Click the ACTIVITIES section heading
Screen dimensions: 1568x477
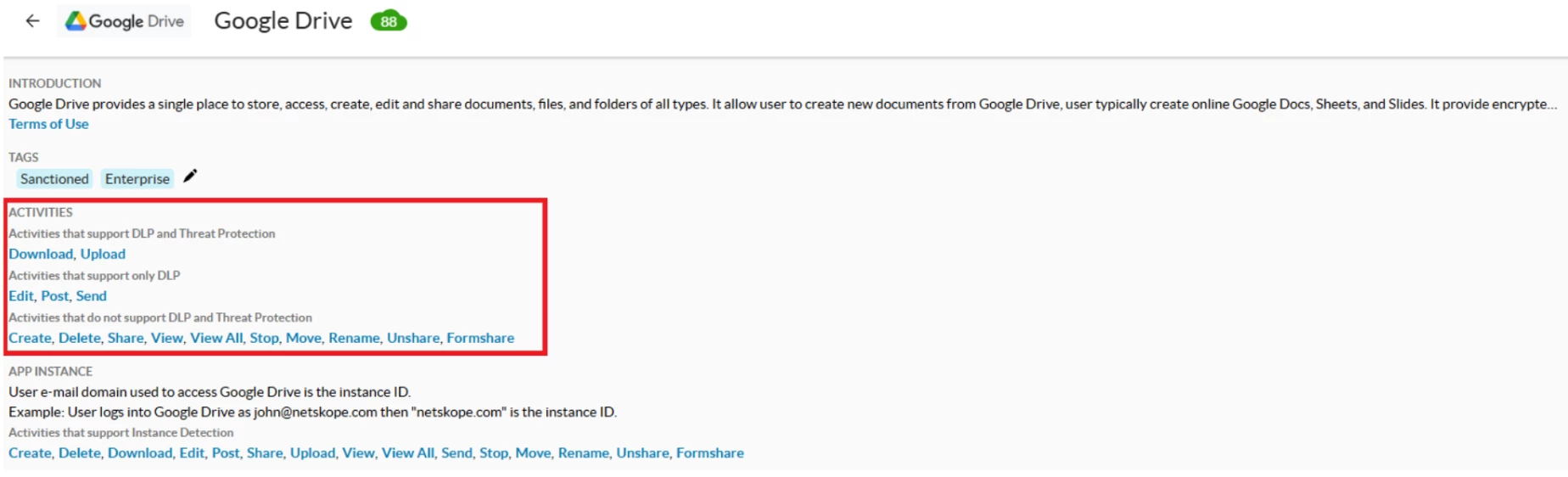pos(41,212)
